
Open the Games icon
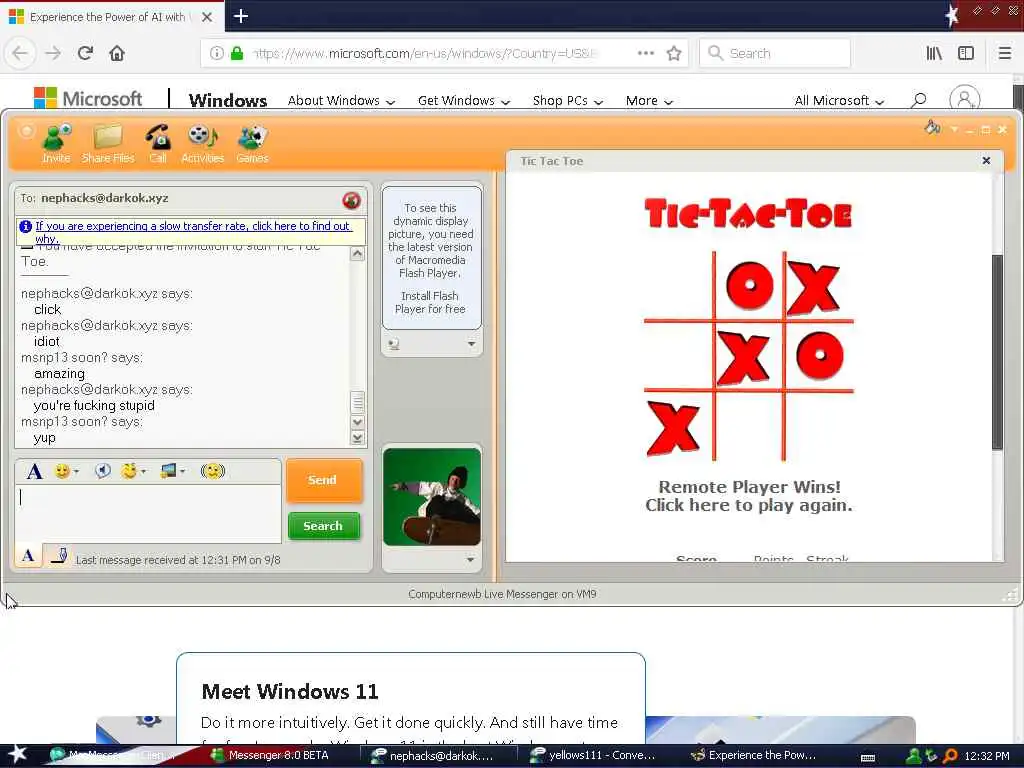tap(252, 144)
